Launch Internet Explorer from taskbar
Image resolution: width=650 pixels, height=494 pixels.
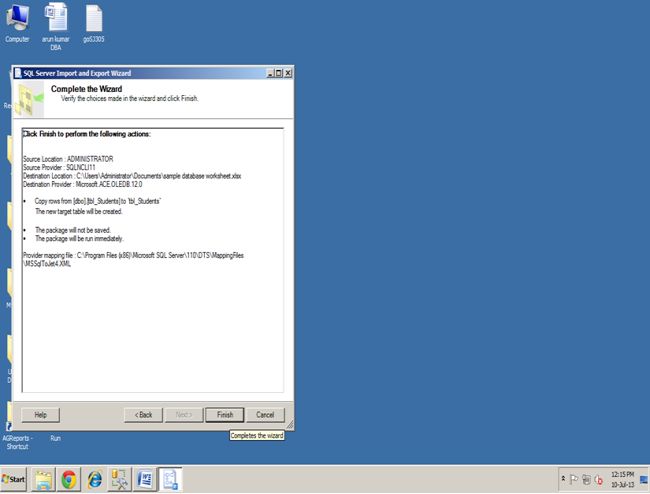click(x=95, y=479)
